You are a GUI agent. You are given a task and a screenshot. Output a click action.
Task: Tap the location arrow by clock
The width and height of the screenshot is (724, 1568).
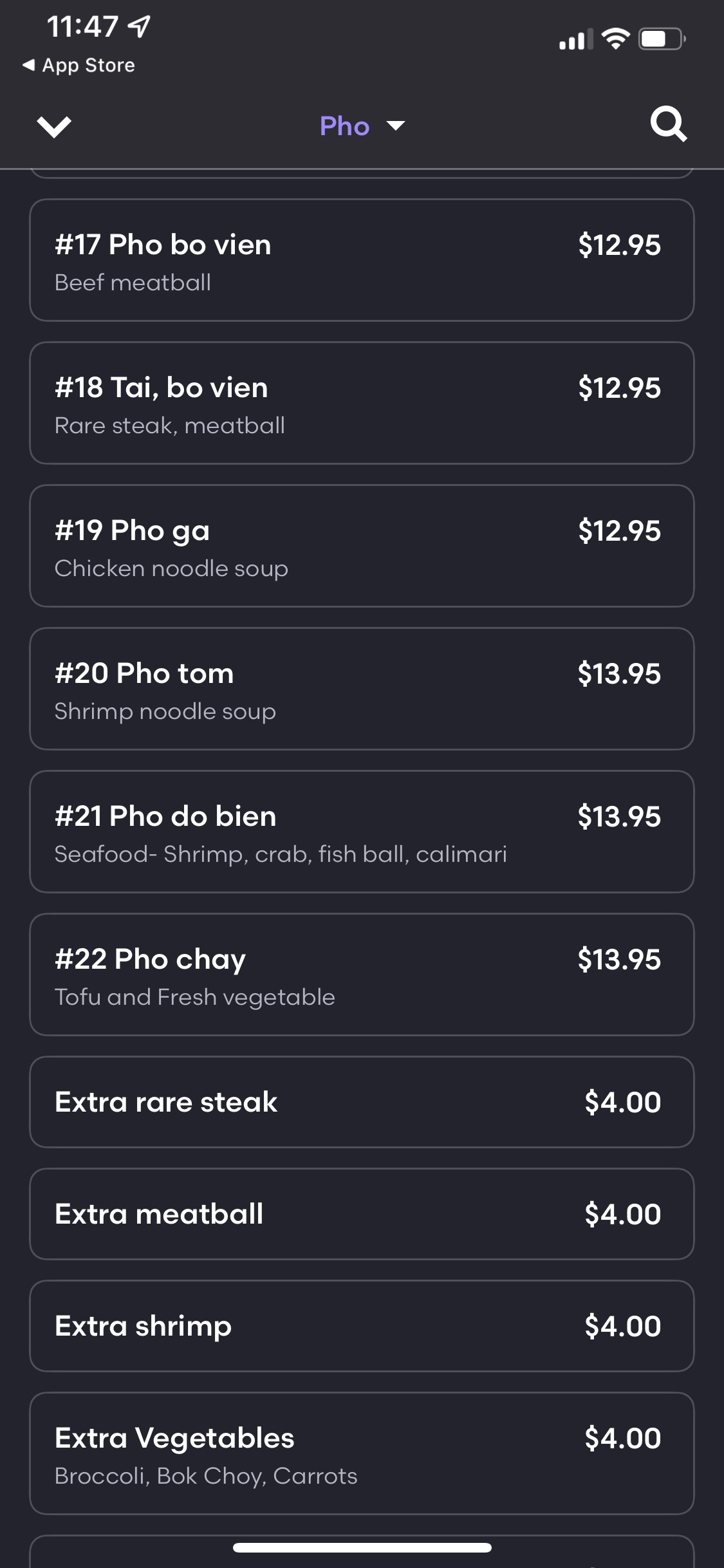coord(140,26)
